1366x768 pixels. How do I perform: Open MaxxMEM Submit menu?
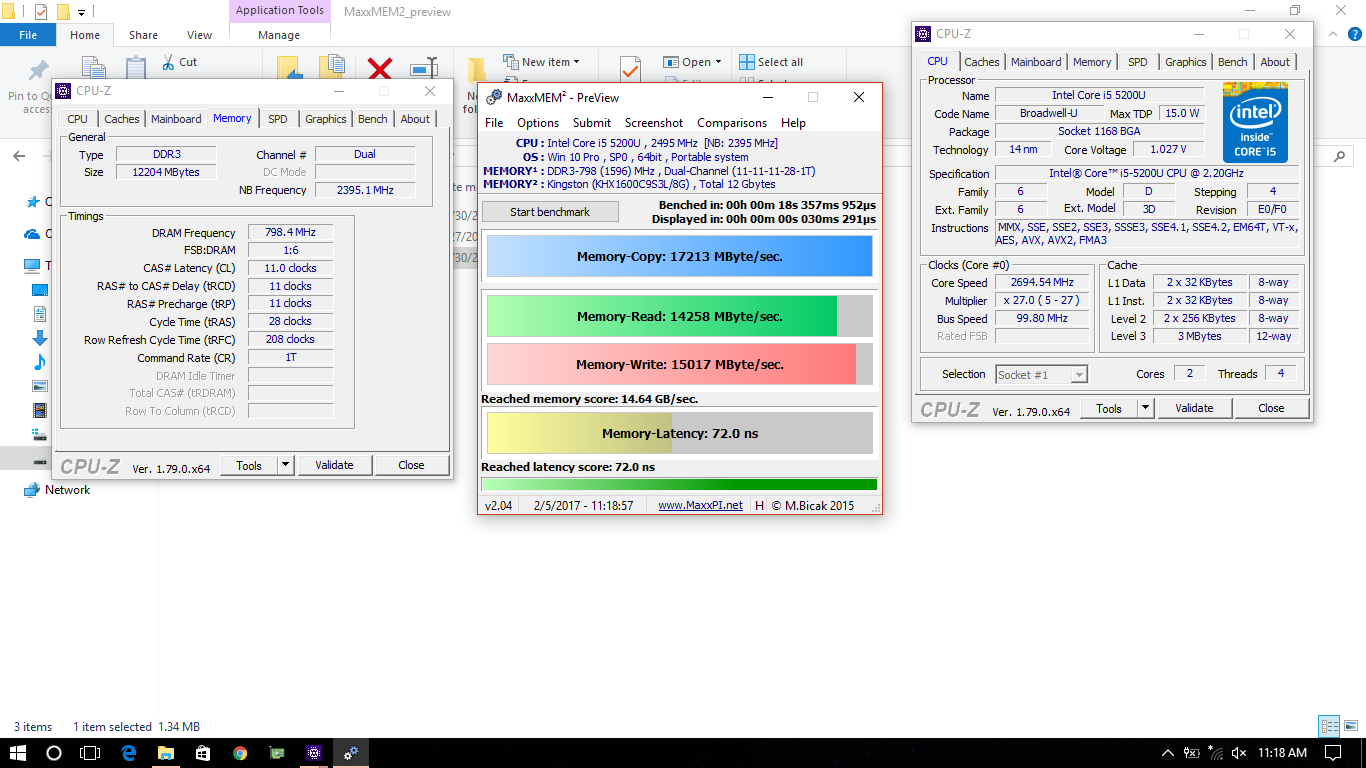tap(592, 123)
